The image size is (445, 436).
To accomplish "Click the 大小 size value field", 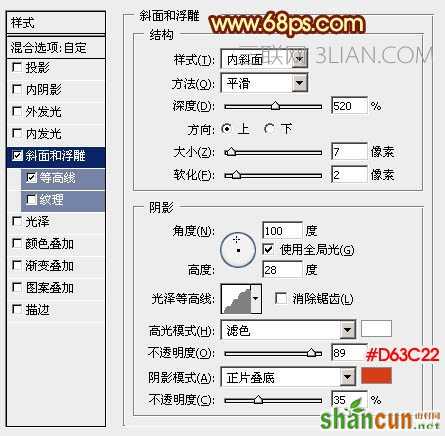I will tap(349, 152).
